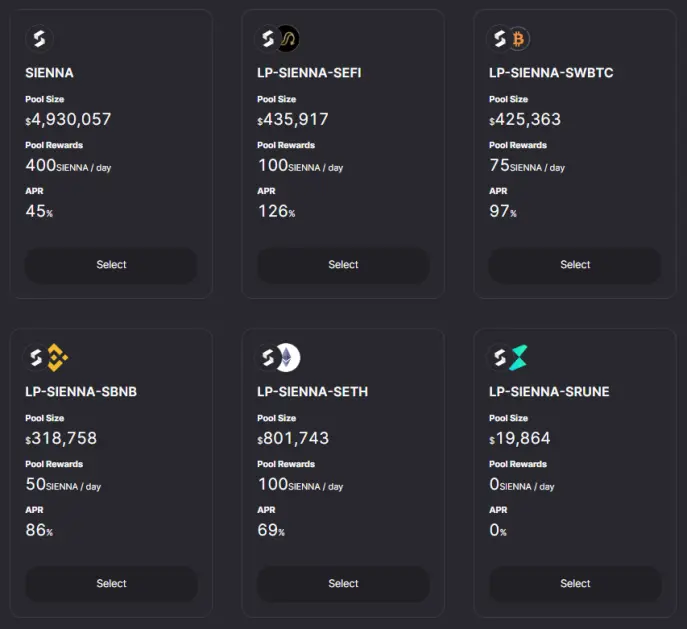Click the Sienna logo in the LP-SIENNA-SBNB card
The height and width of the screenshot is (629, 687).
pyautogui.click(x=36, y=357)
